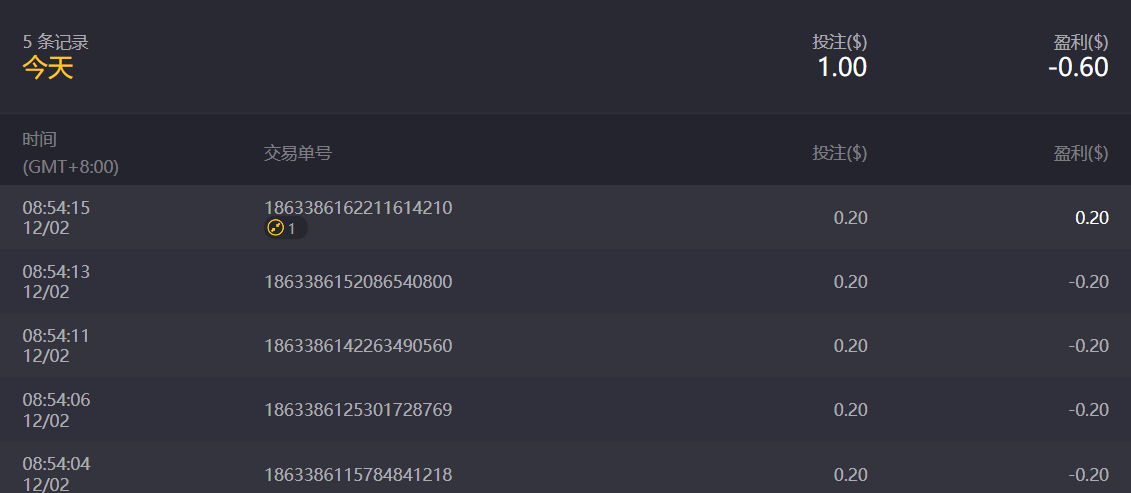
Task: Click the winning 0.20 profit in the first row
Action: [x=1092, y=218]
